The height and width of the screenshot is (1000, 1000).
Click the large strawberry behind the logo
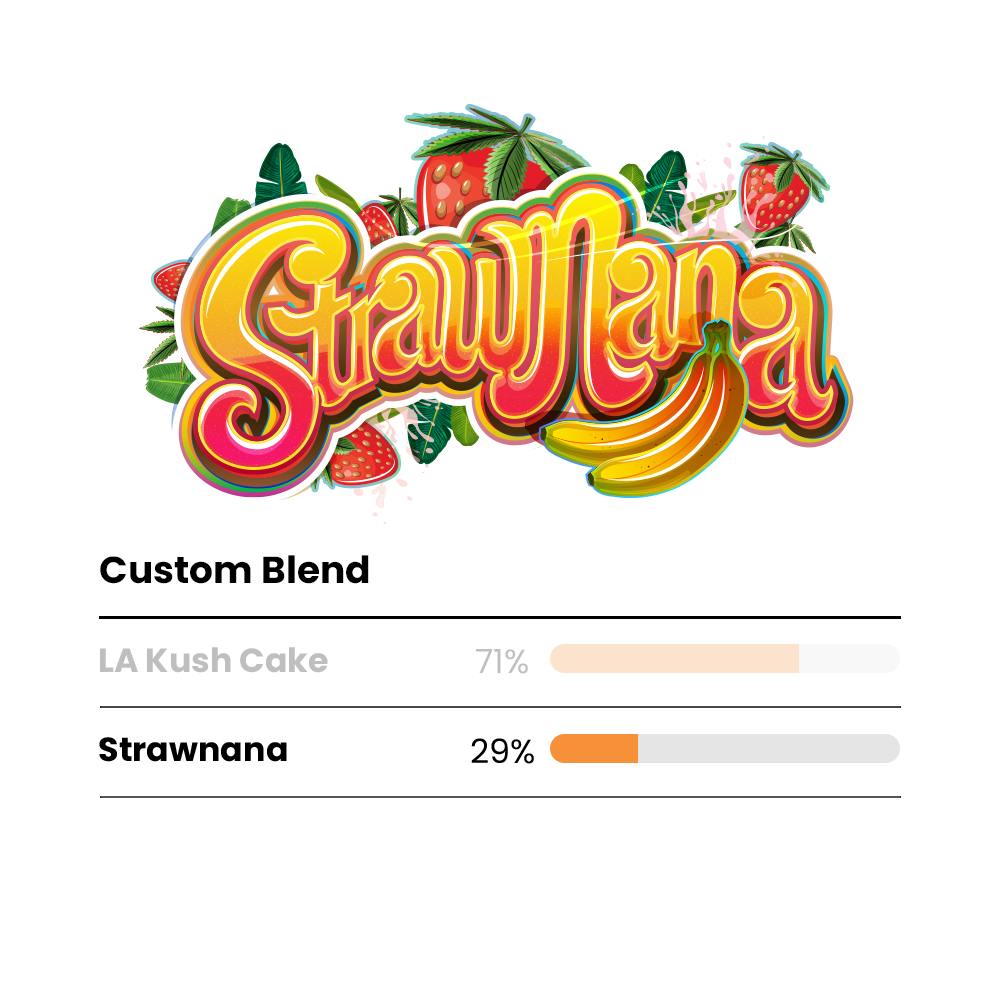[x=450, y=182]
